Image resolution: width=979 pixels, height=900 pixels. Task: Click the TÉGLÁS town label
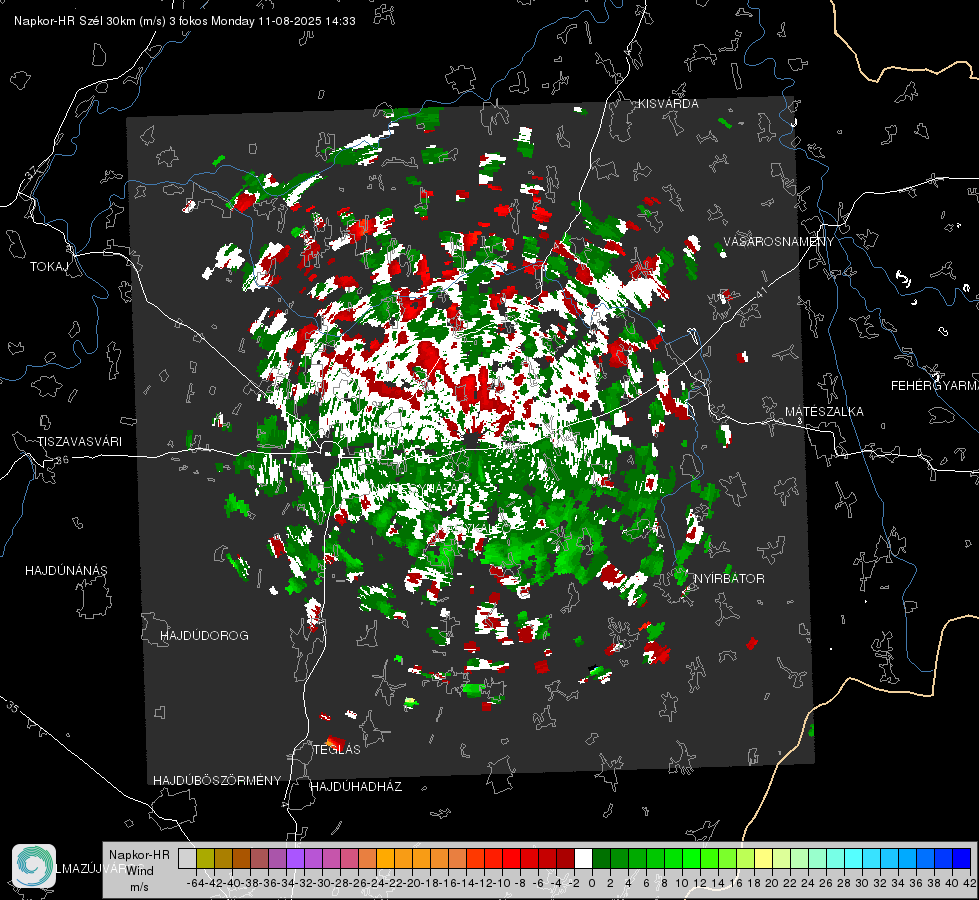coord(337,749)
